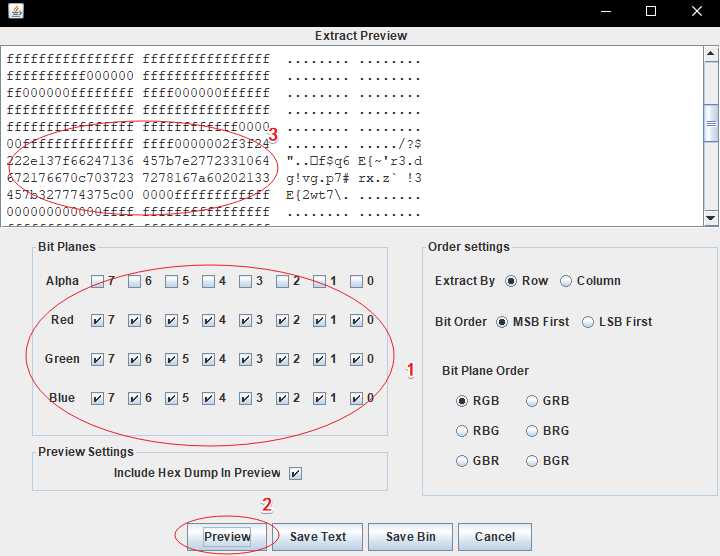Click the Save Bin button
Viewport: 720px width, 556px height.
pos(411,537)
